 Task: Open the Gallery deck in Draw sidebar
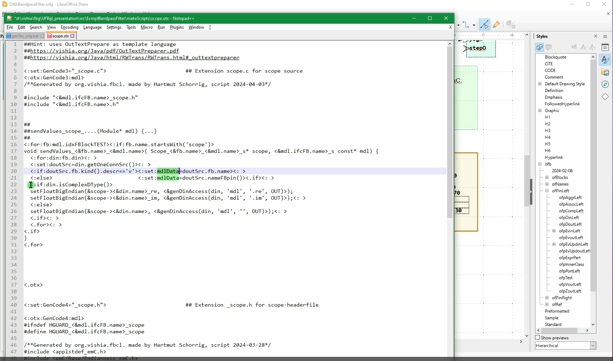[x=605, y=72]
